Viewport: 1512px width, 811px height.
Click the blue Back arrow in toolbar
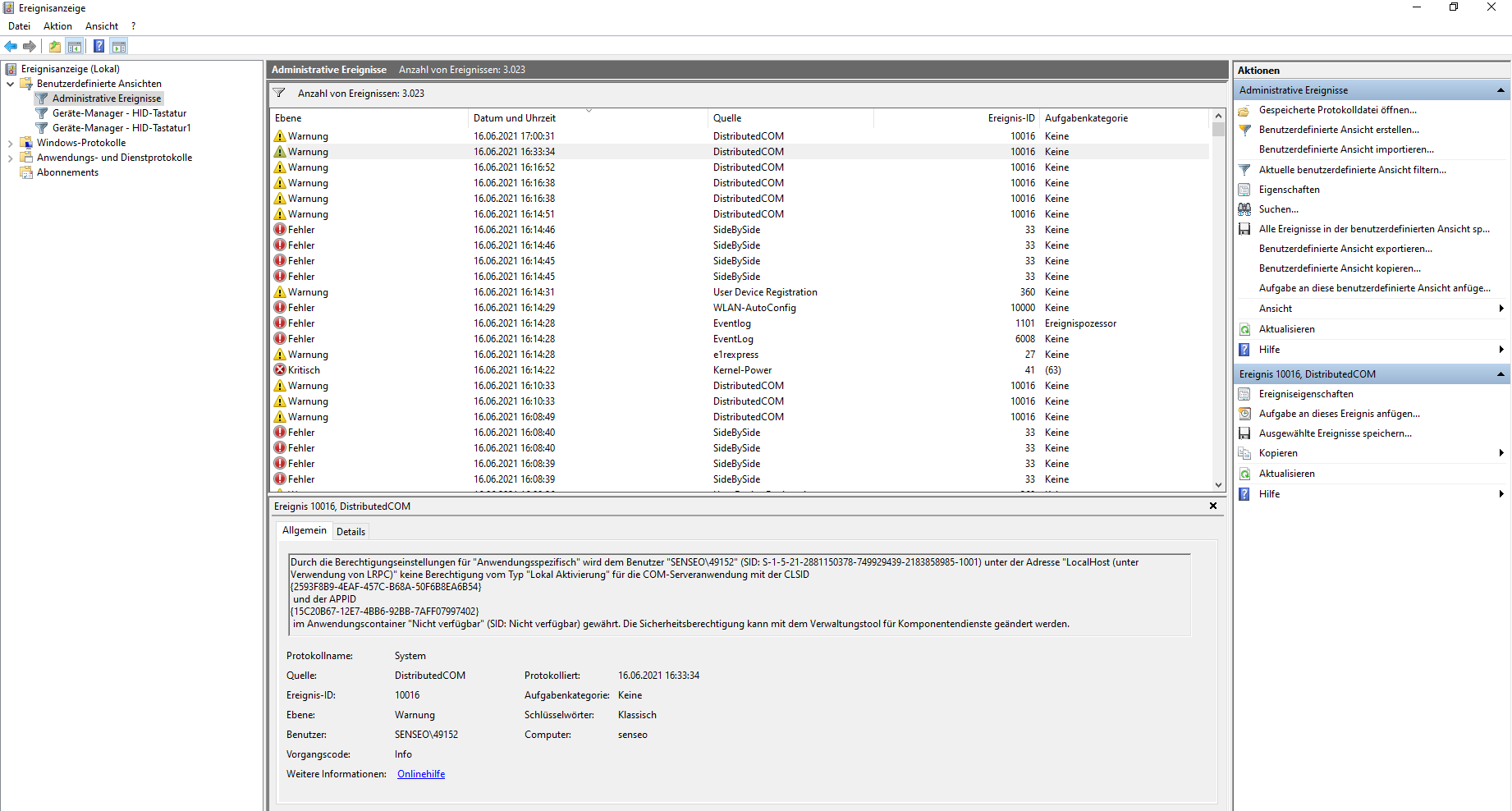pyautogui.click(x=11, y=47)
